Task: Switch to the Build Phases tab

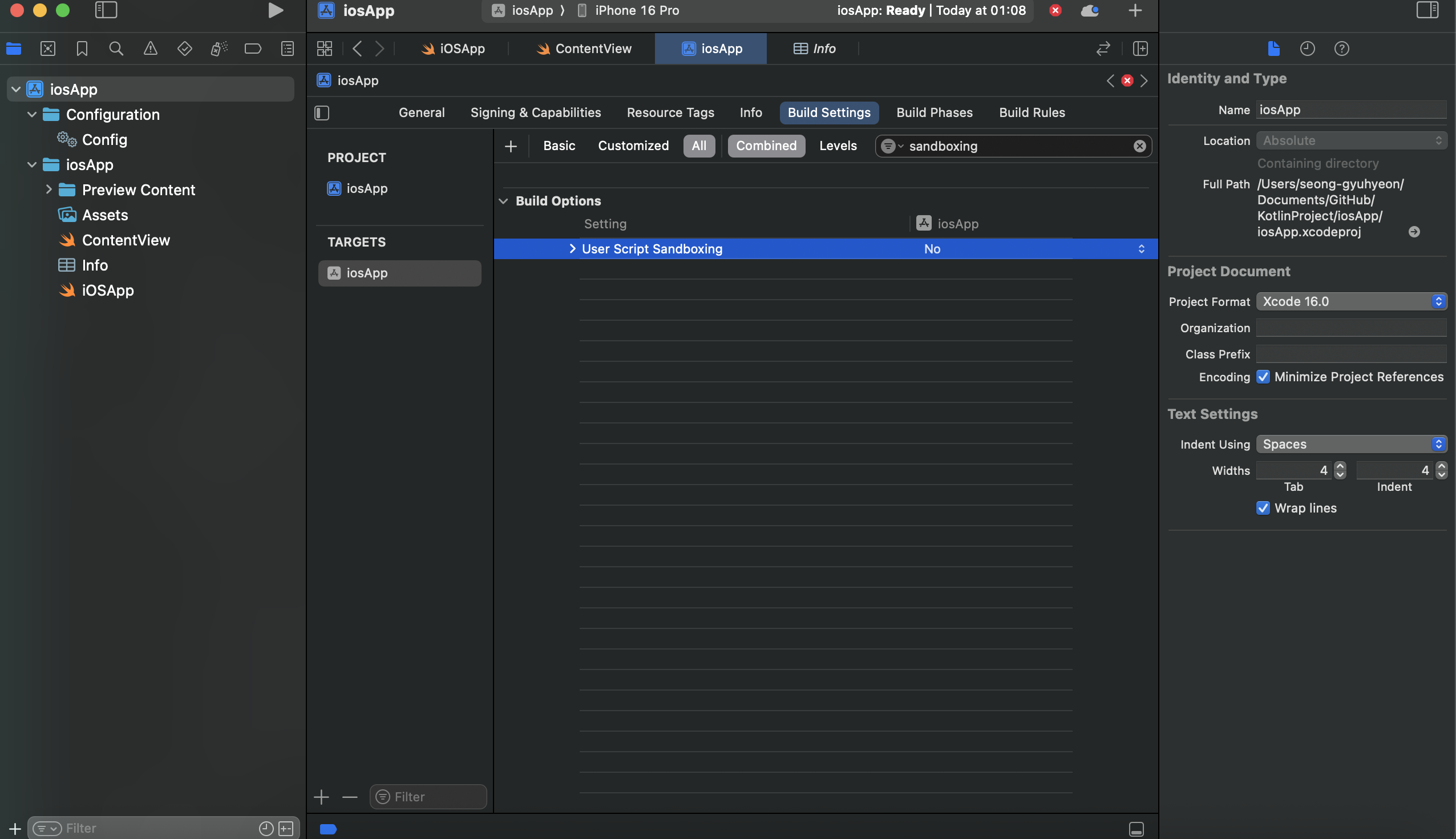Action: tap(933, 113)
